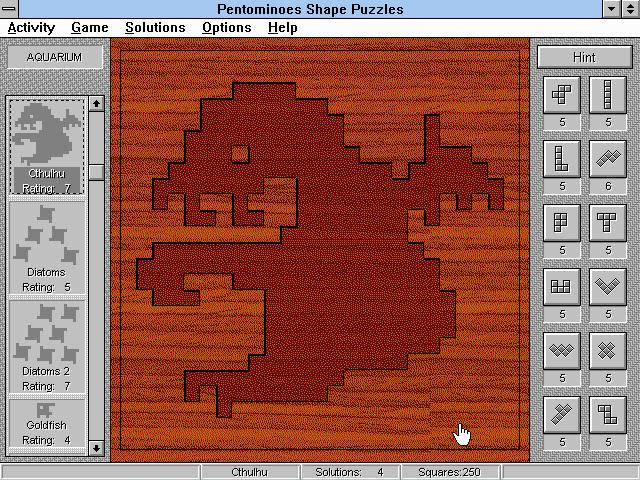Choose the Y-pentomino piece button

point(562,415)
